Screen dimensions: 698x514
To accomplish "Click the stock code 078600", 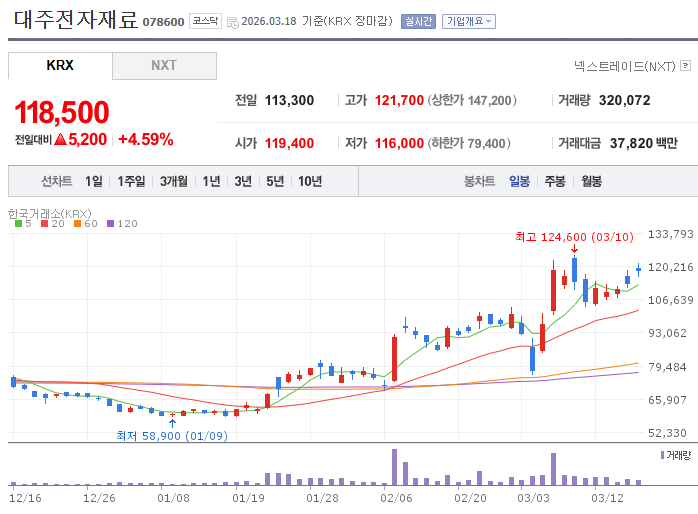I will click(163, 22).
